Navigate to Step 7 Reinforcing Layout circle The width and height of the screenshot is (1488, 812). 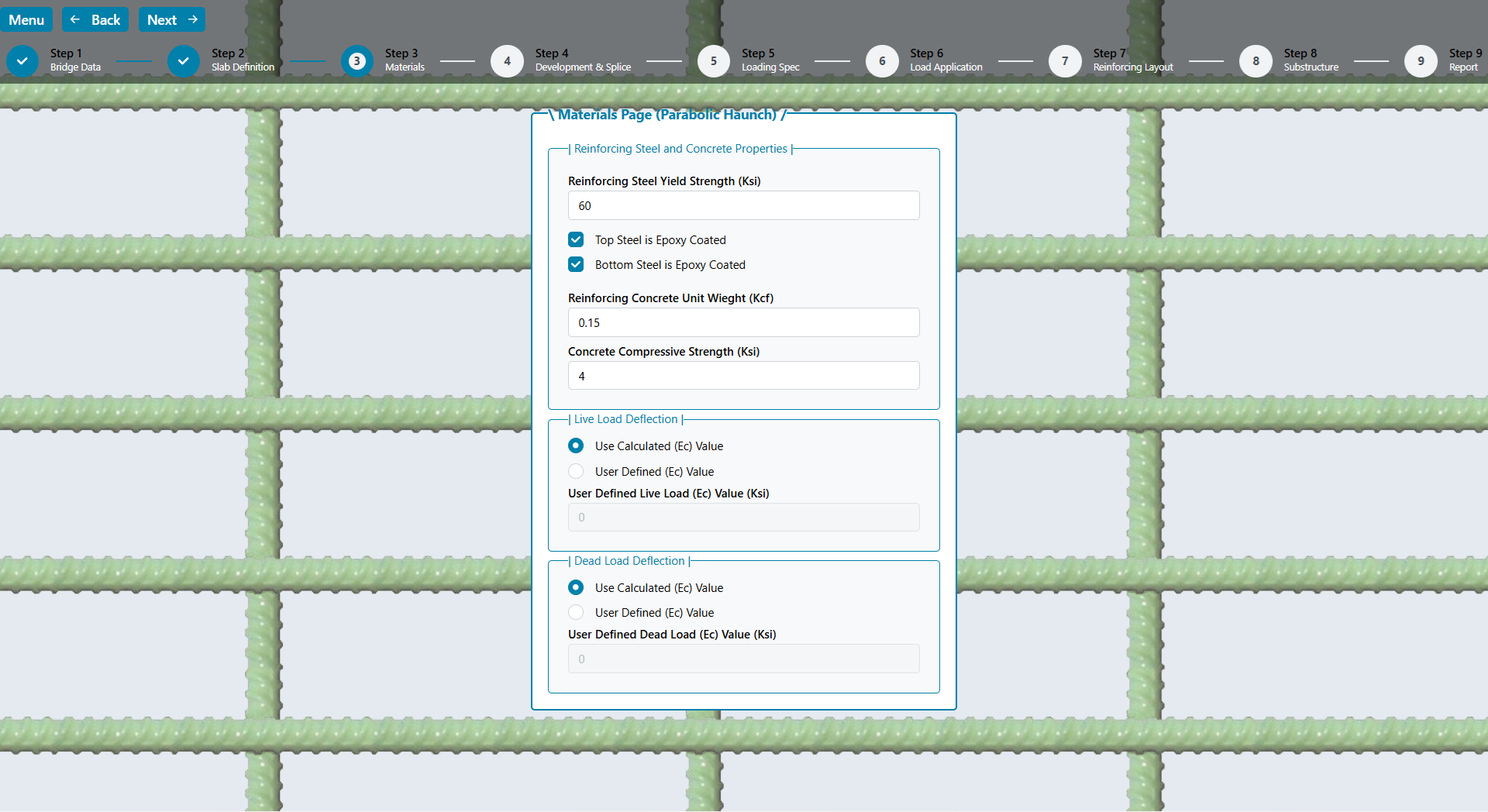point(1065,61)
